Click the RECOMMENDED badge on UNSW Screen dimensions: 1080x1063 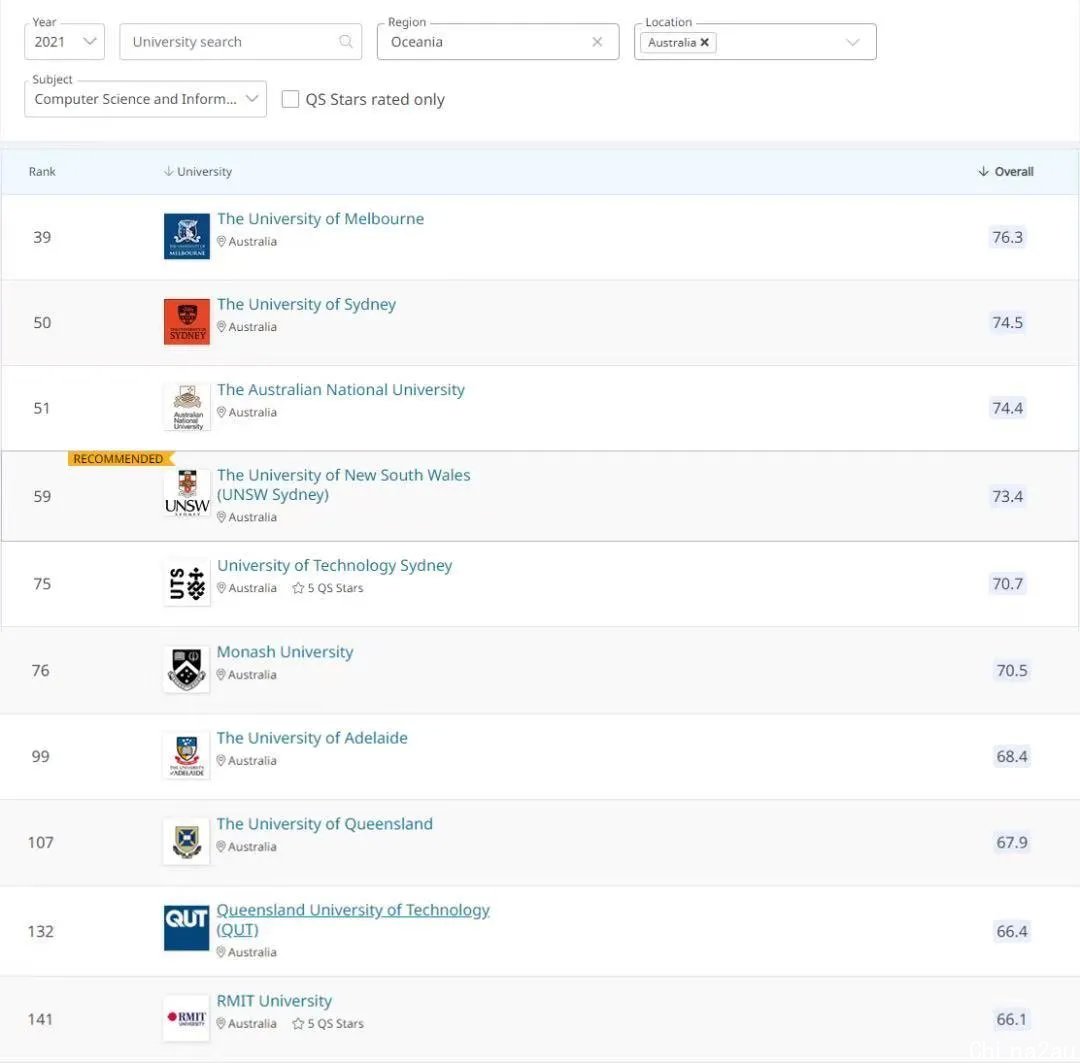(121, 459)
